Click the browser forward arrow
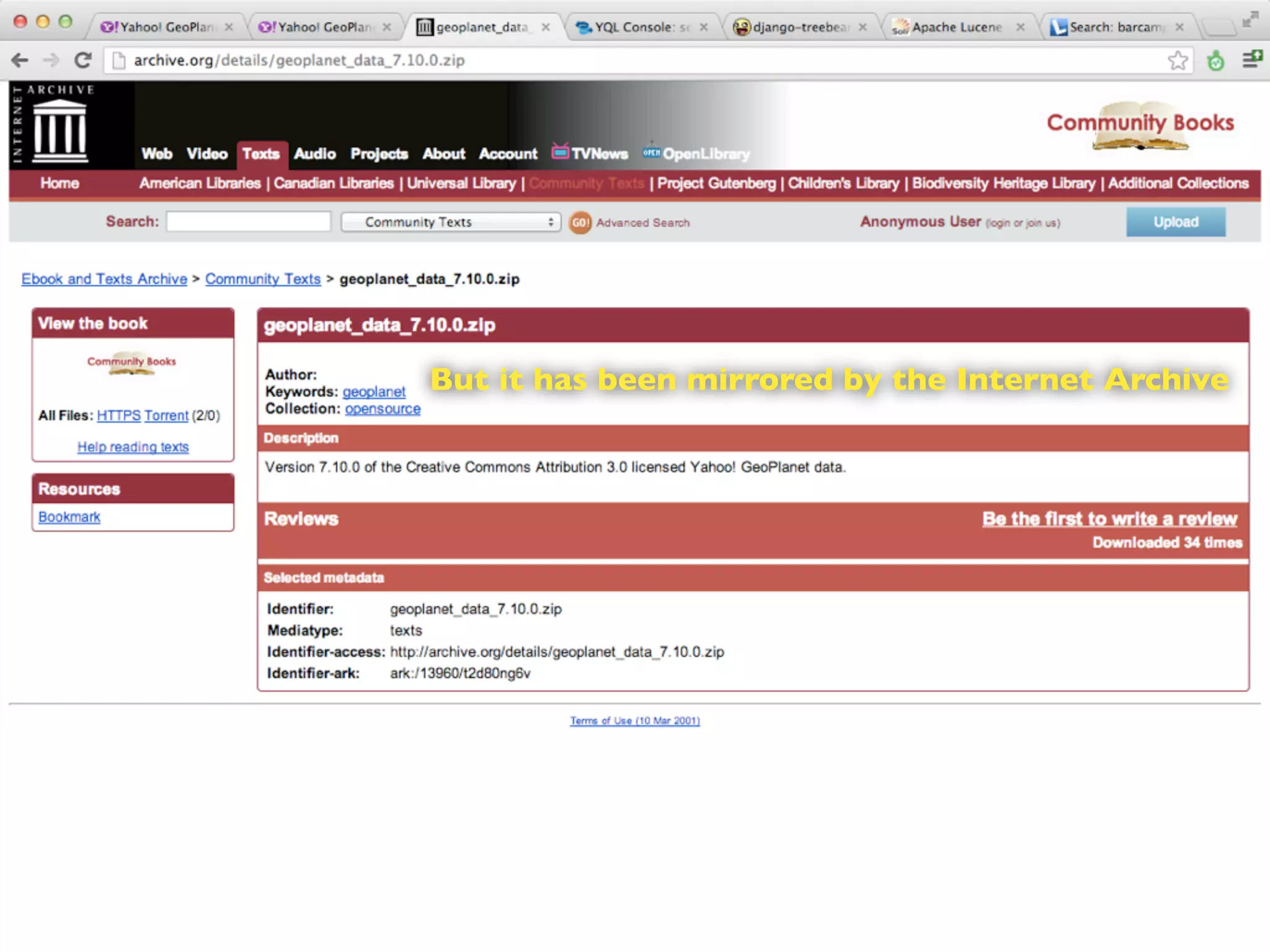Image resolution: width=1270 pixels, height=952 pixels. (51, 60)
